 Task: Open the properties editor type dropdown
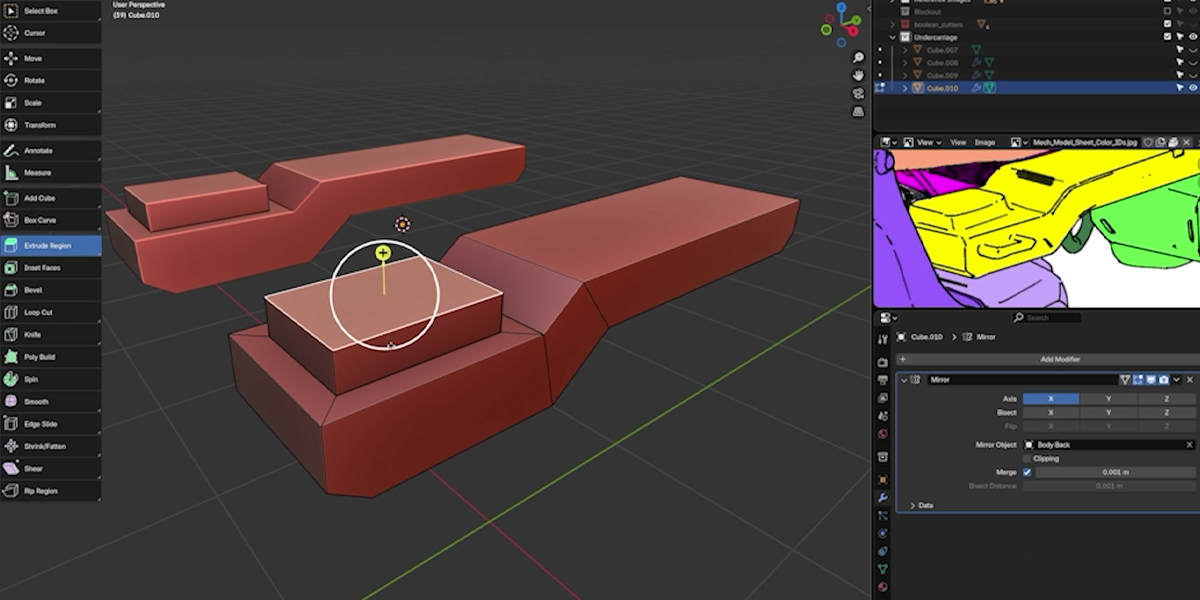pos(887,317)
